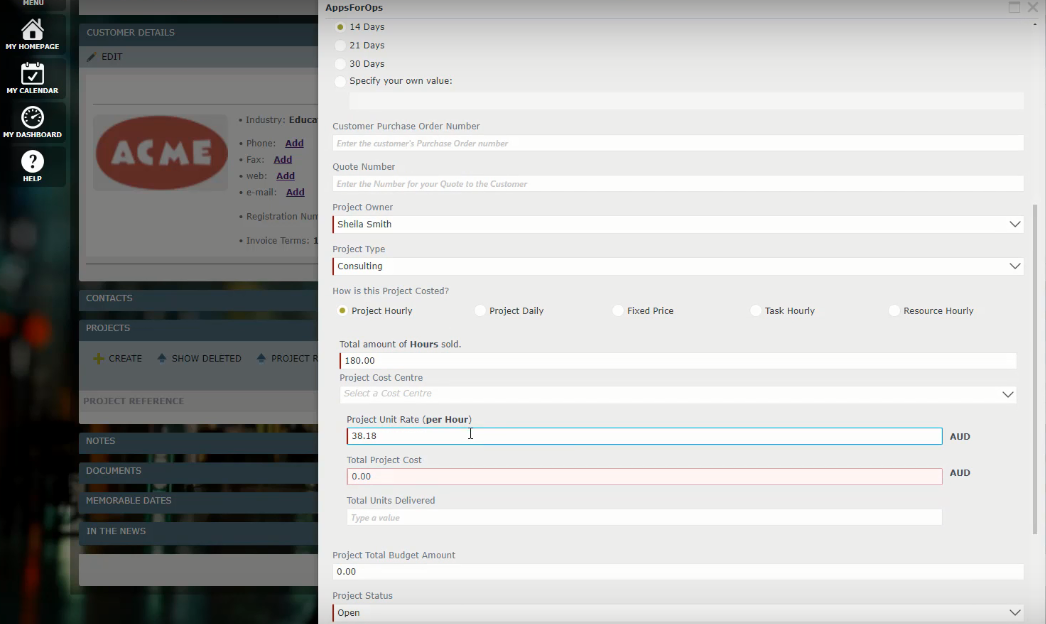Click the Projects section header
1046x624 pixels.
199,328
